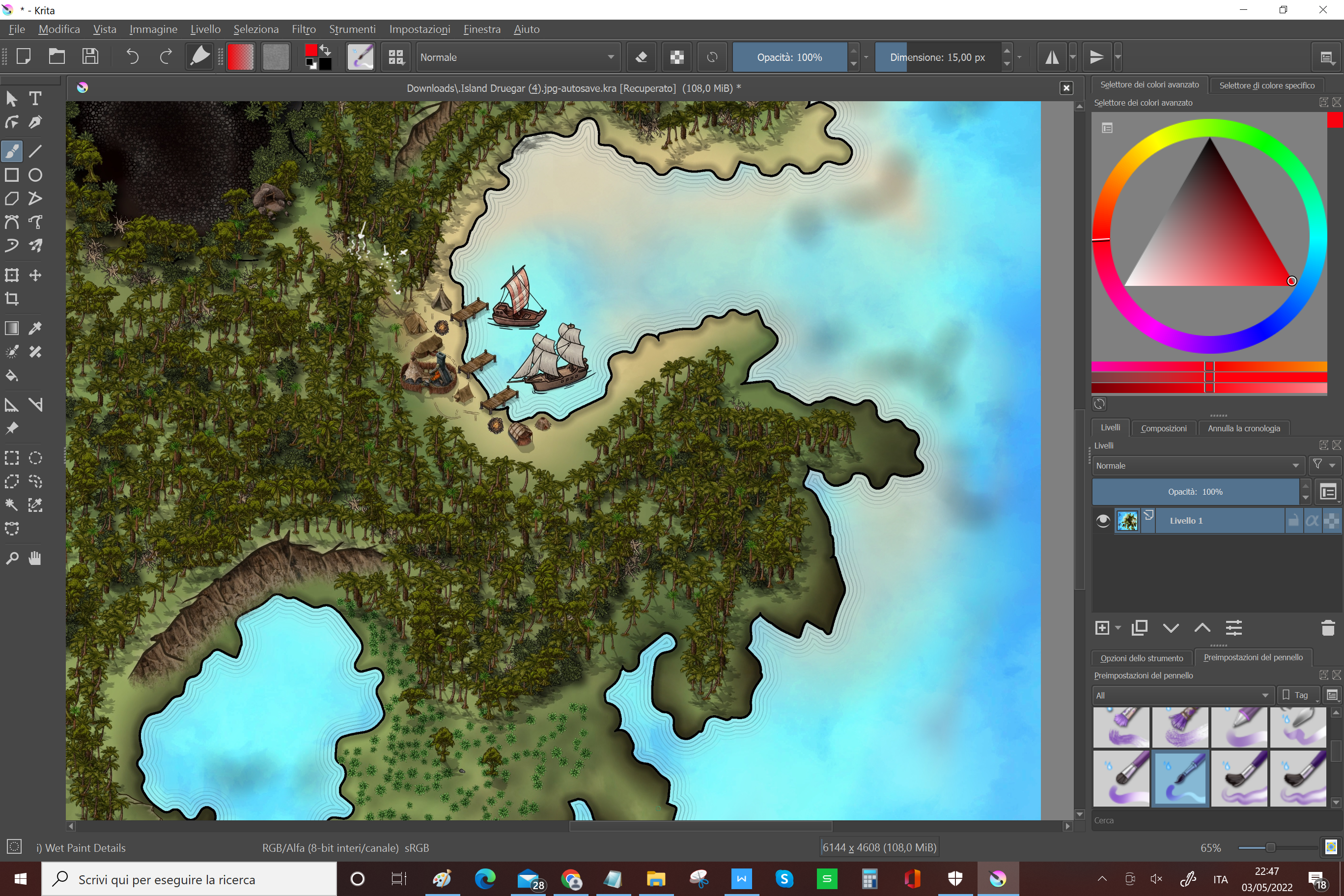Switch to Annulla la cronologia tab
This screenshot has width=1344, height=896.
[1243, 428]
